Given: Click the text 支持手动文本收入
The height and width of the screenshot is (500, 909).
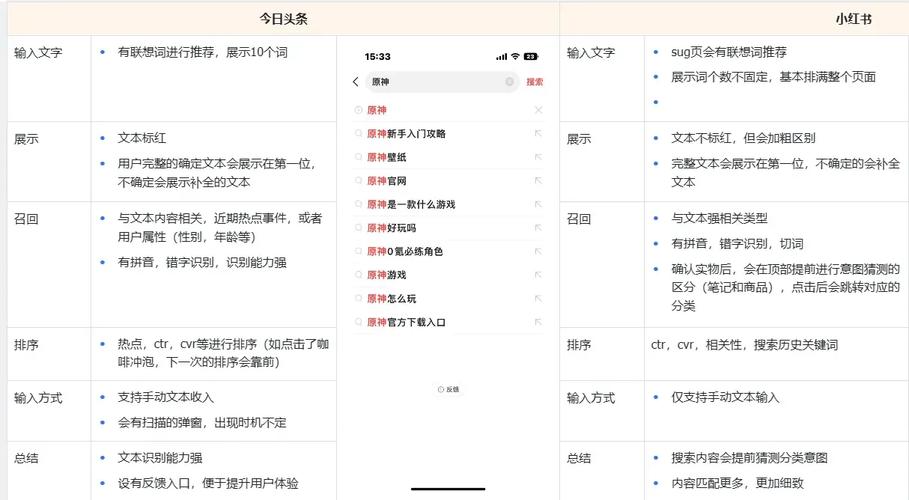Looking at the screenshot, I should coord(166,397).
